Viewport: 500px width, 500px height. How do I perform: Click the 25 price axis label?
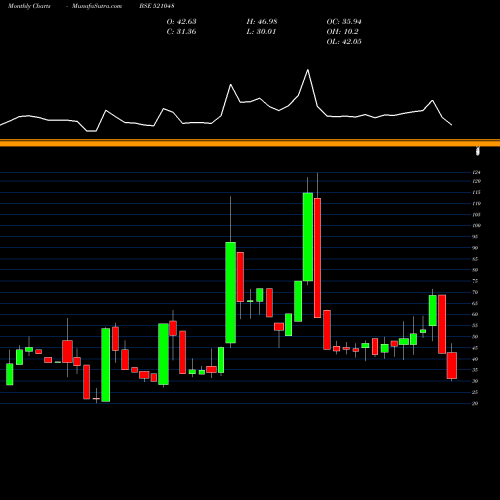pos(475,392)
